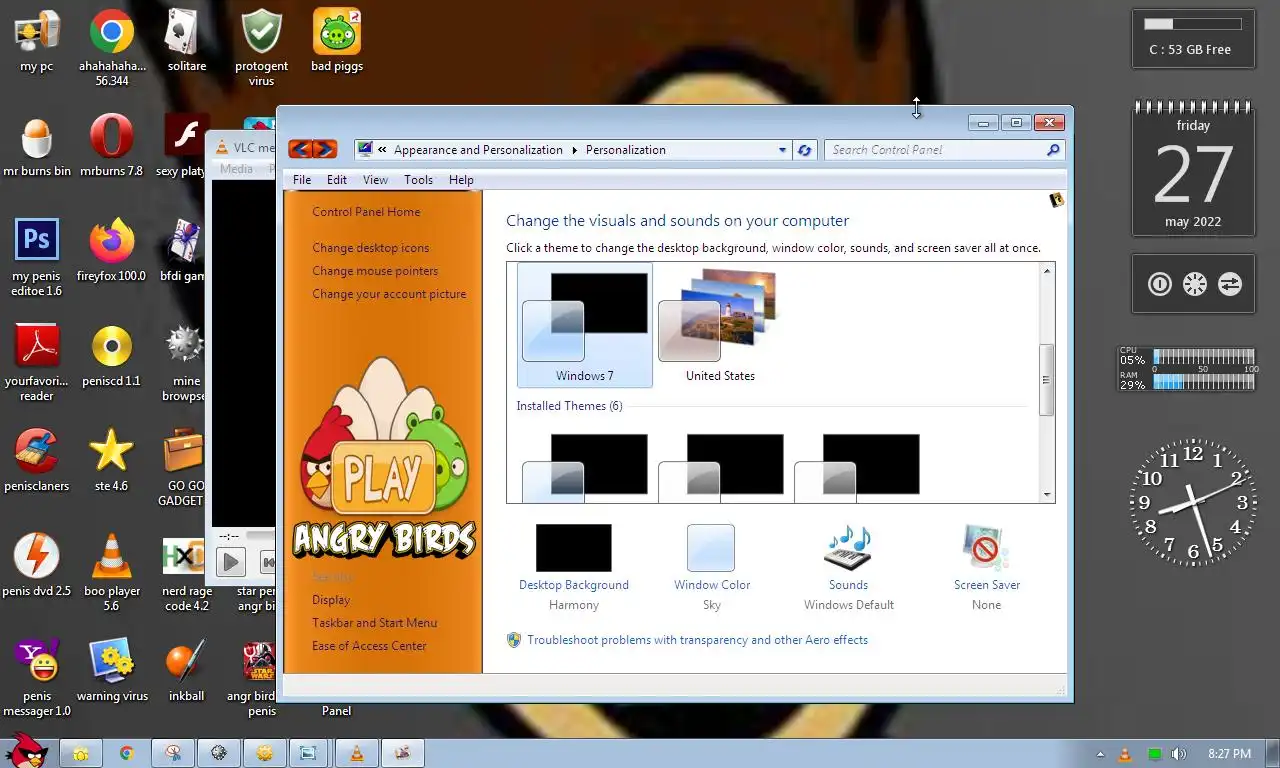Click the play button in VLC window
Viewport: 1280px width, 768px height.
click(230, 562)
